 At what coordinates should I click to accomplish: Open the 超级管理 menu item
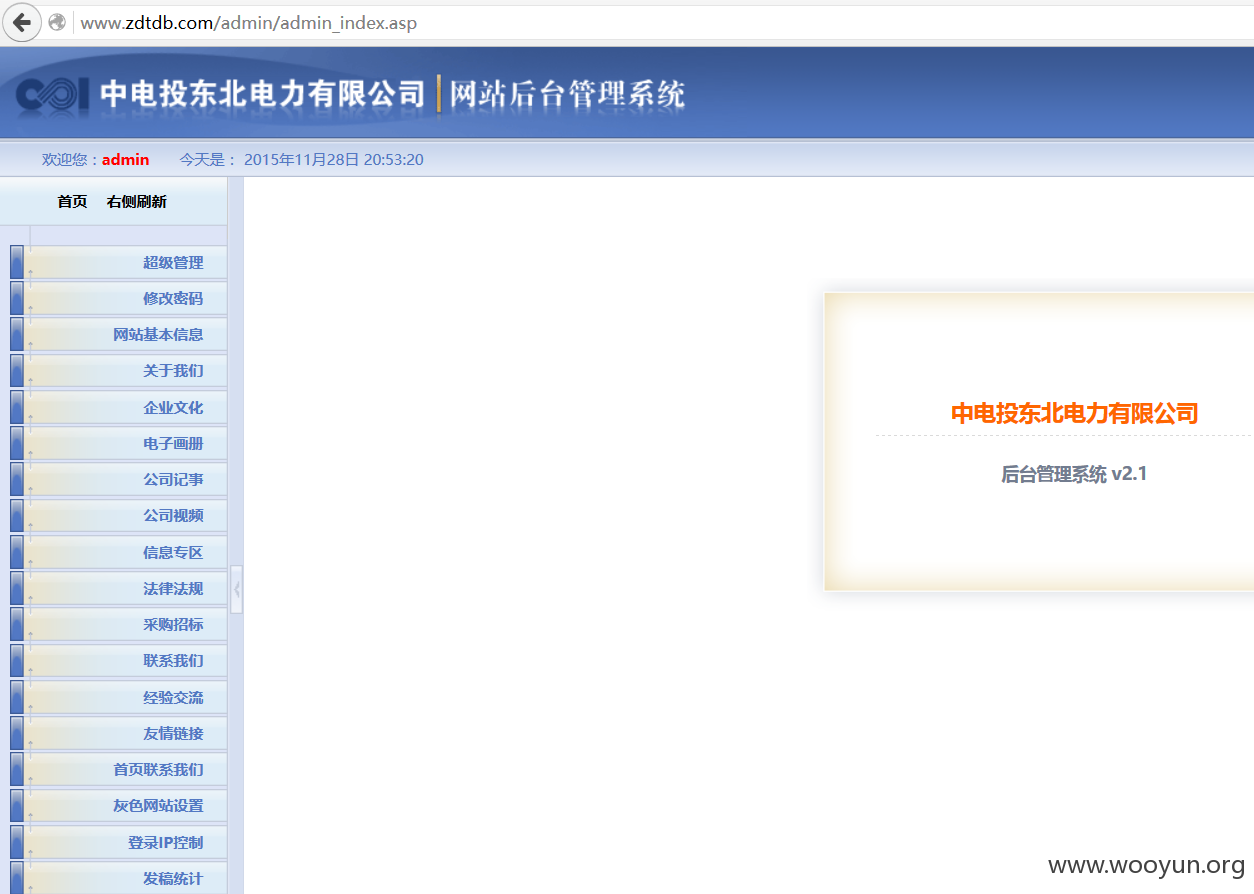click(x=173, y=262)
